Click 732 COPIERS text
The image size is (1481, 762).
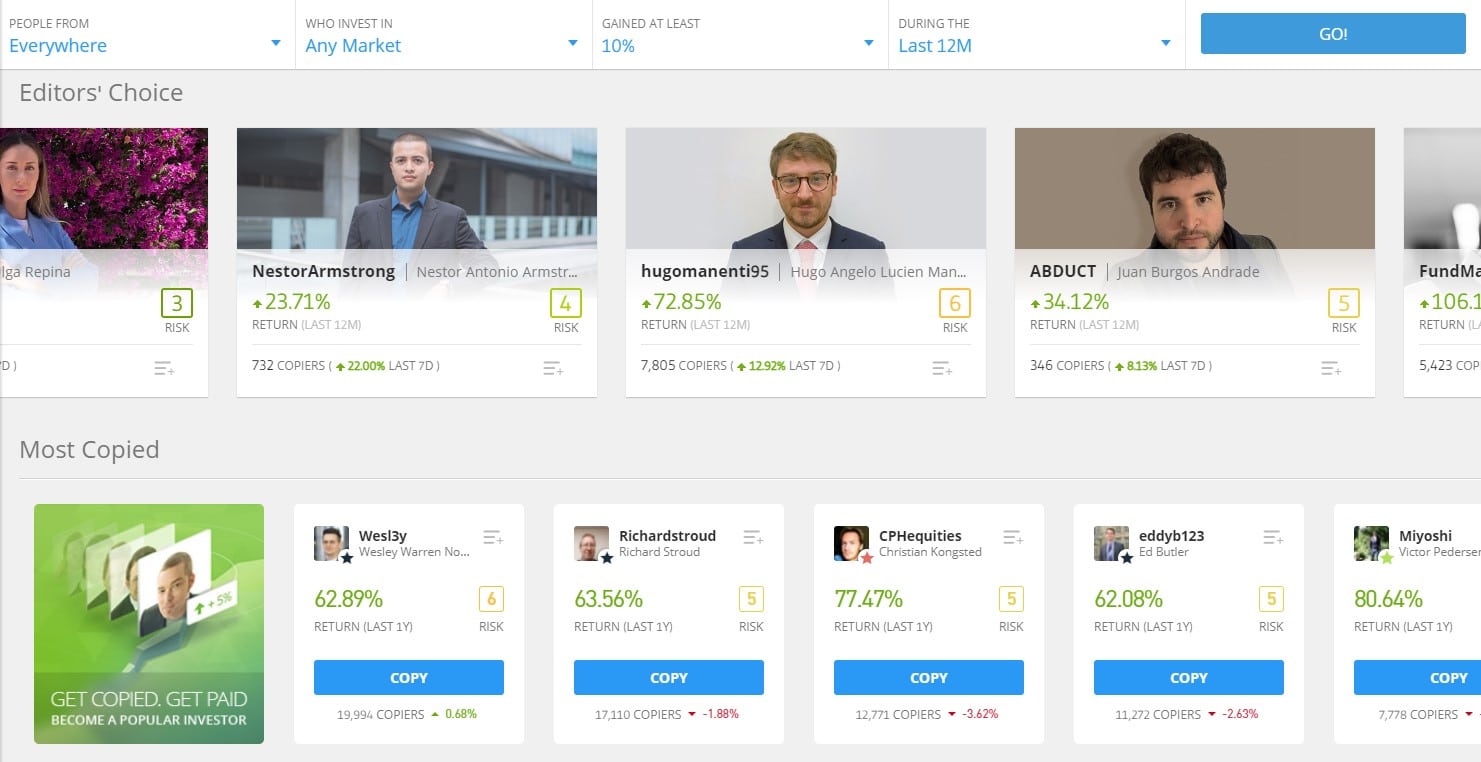[x=288, y=366]
